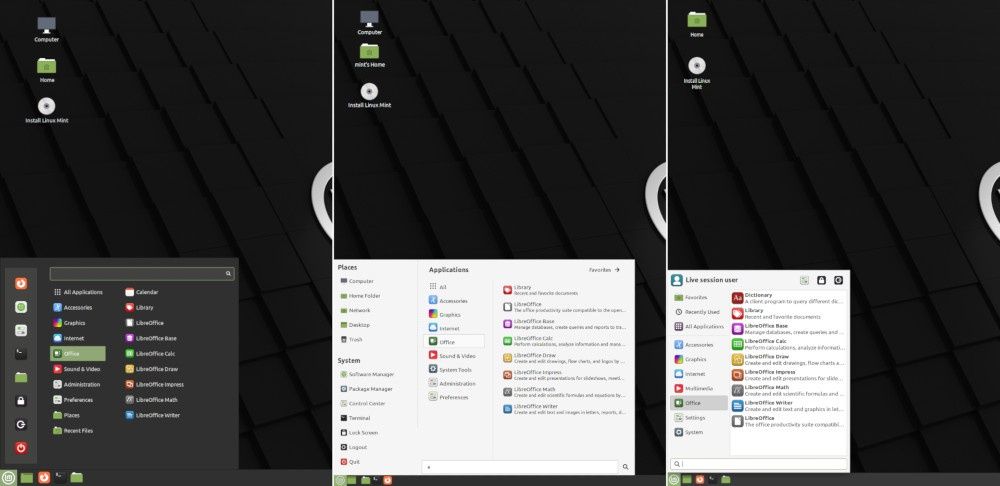Open settings icon beside Live session user
The width and height of the screenshot is (1000, 486).
(x=805, y=280)
